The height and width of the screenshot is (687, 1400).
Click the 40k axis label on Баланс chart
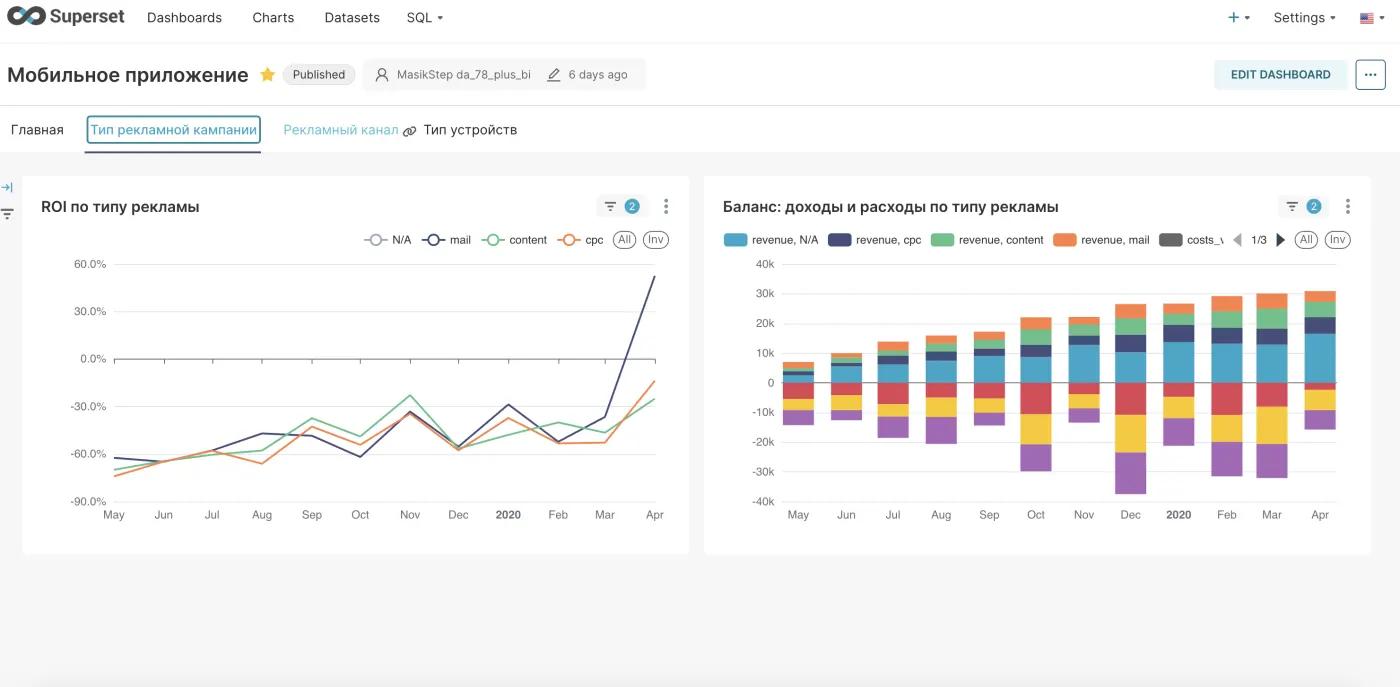765,264
